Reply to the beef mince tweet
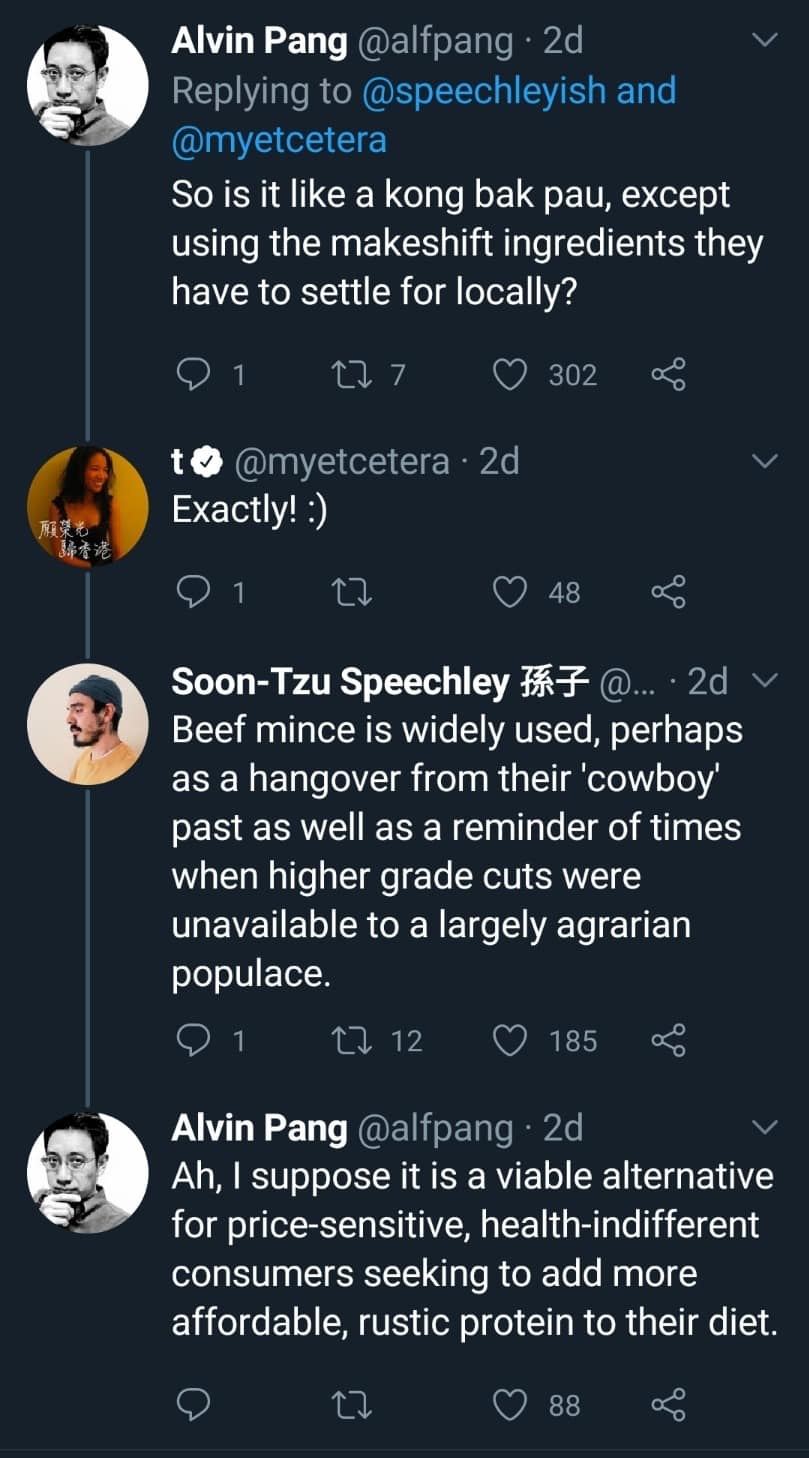The height and width of the screenshot is (1458, 809). (191, 1041)
